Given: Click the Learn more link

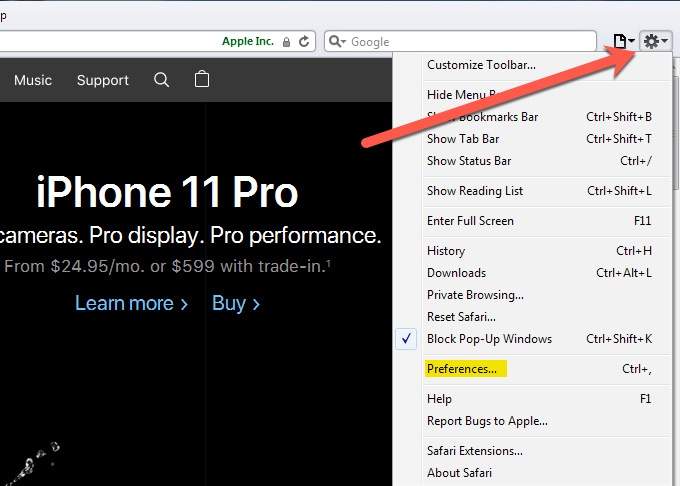Looking at the screenshot, I should 131,303.
